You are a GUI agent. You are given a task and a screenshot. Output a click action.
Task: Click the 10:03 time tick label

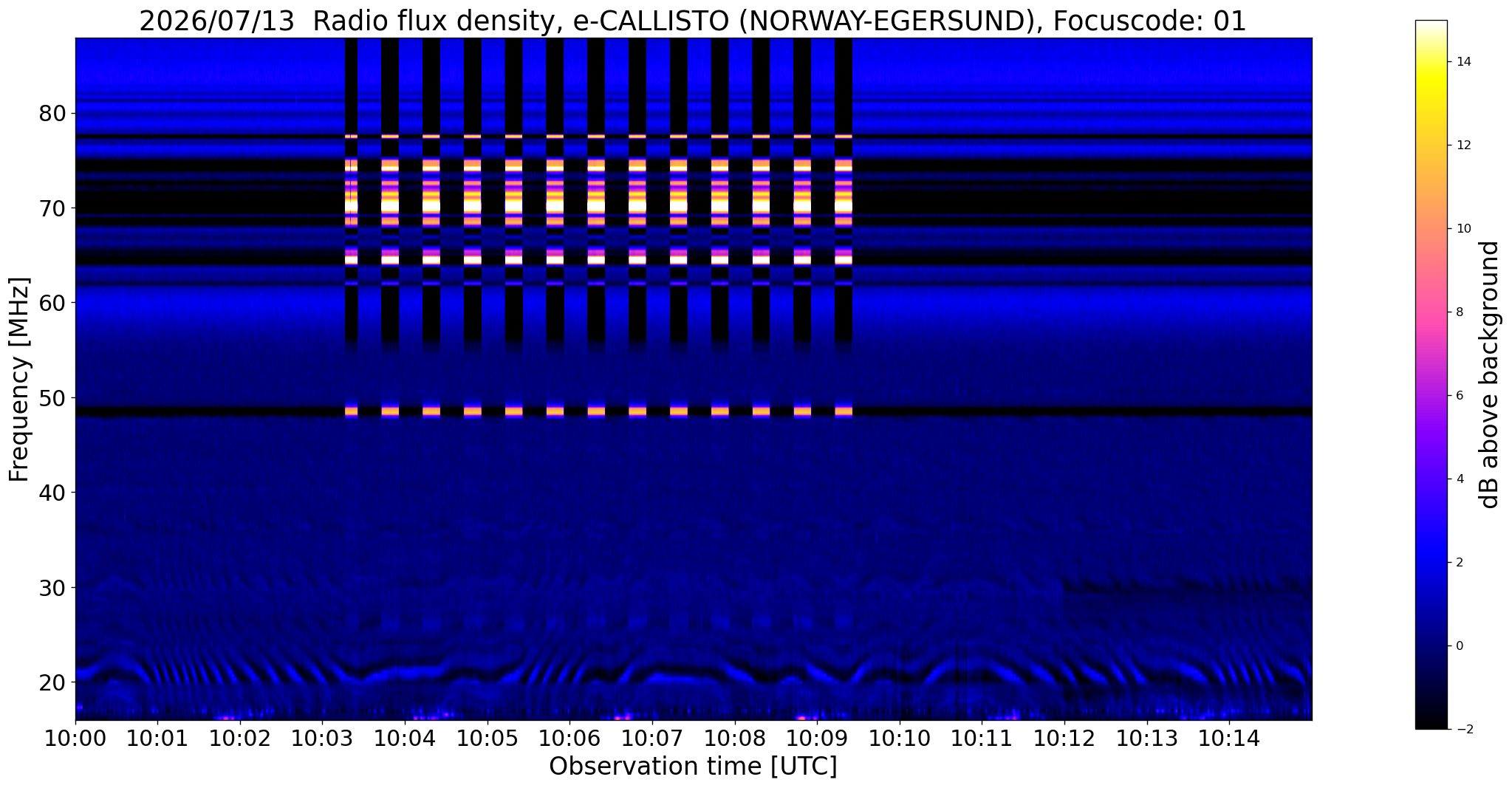(x=322, y=738)
